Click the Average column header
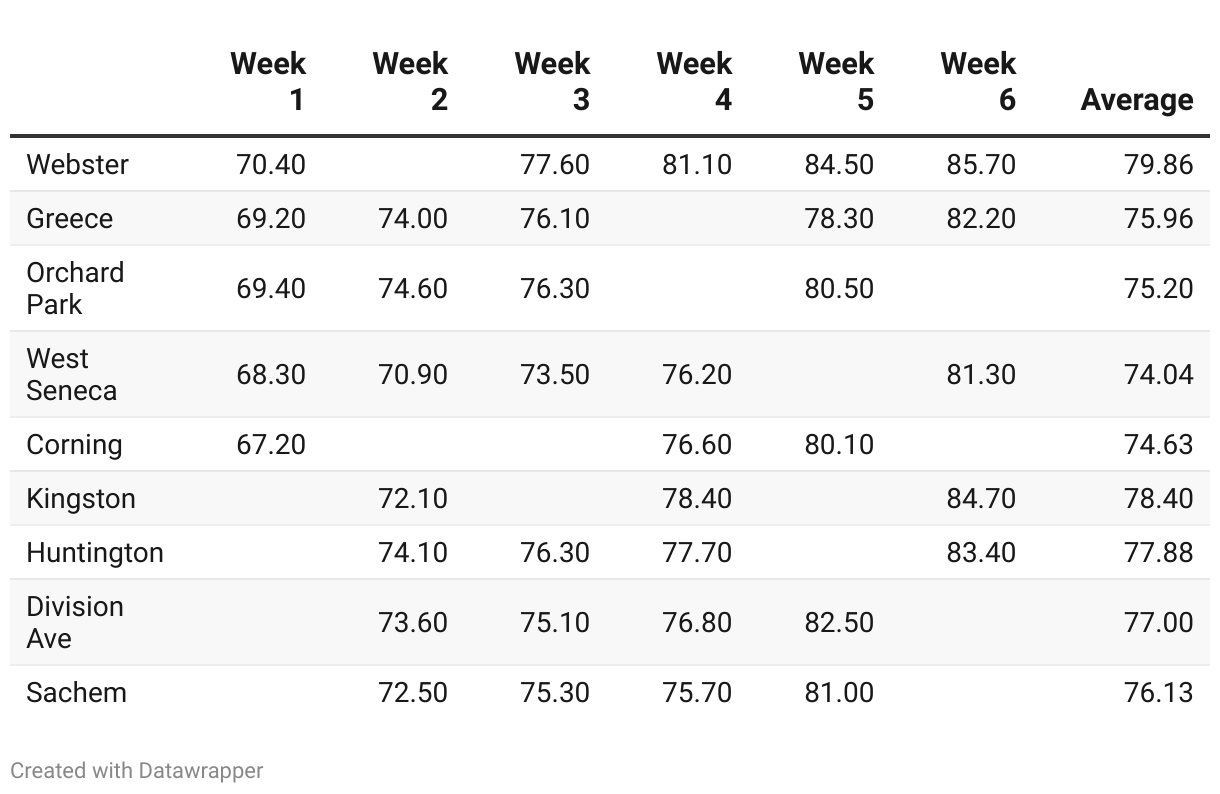1220x794 pixels. click(1137, 99)
